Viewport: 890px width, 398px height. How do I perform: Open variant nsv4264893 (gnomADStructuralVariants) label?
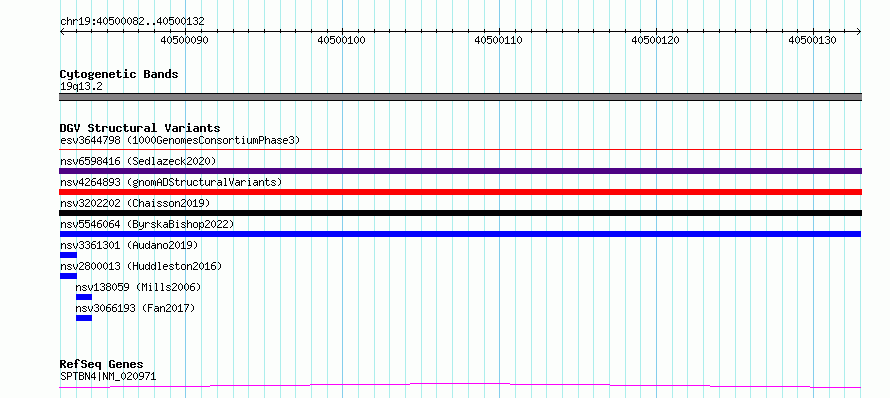click(x=171, y=182)
